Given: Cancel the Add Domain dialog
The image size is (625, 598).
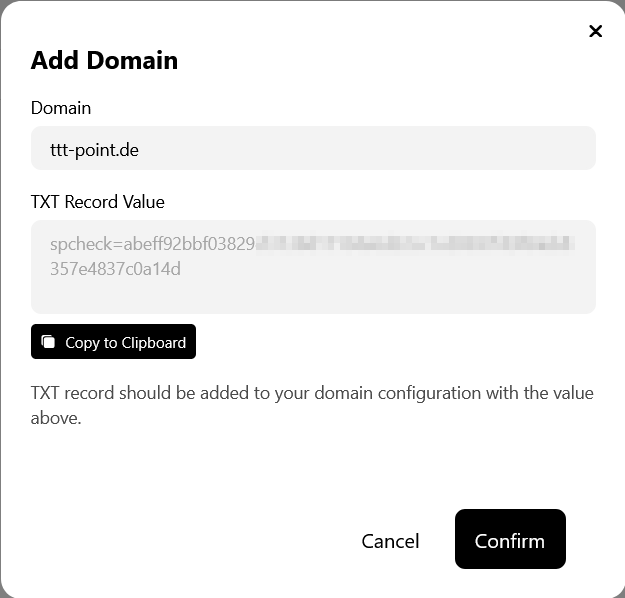Looking at the screenshot, I should click(x=390, y=541).
